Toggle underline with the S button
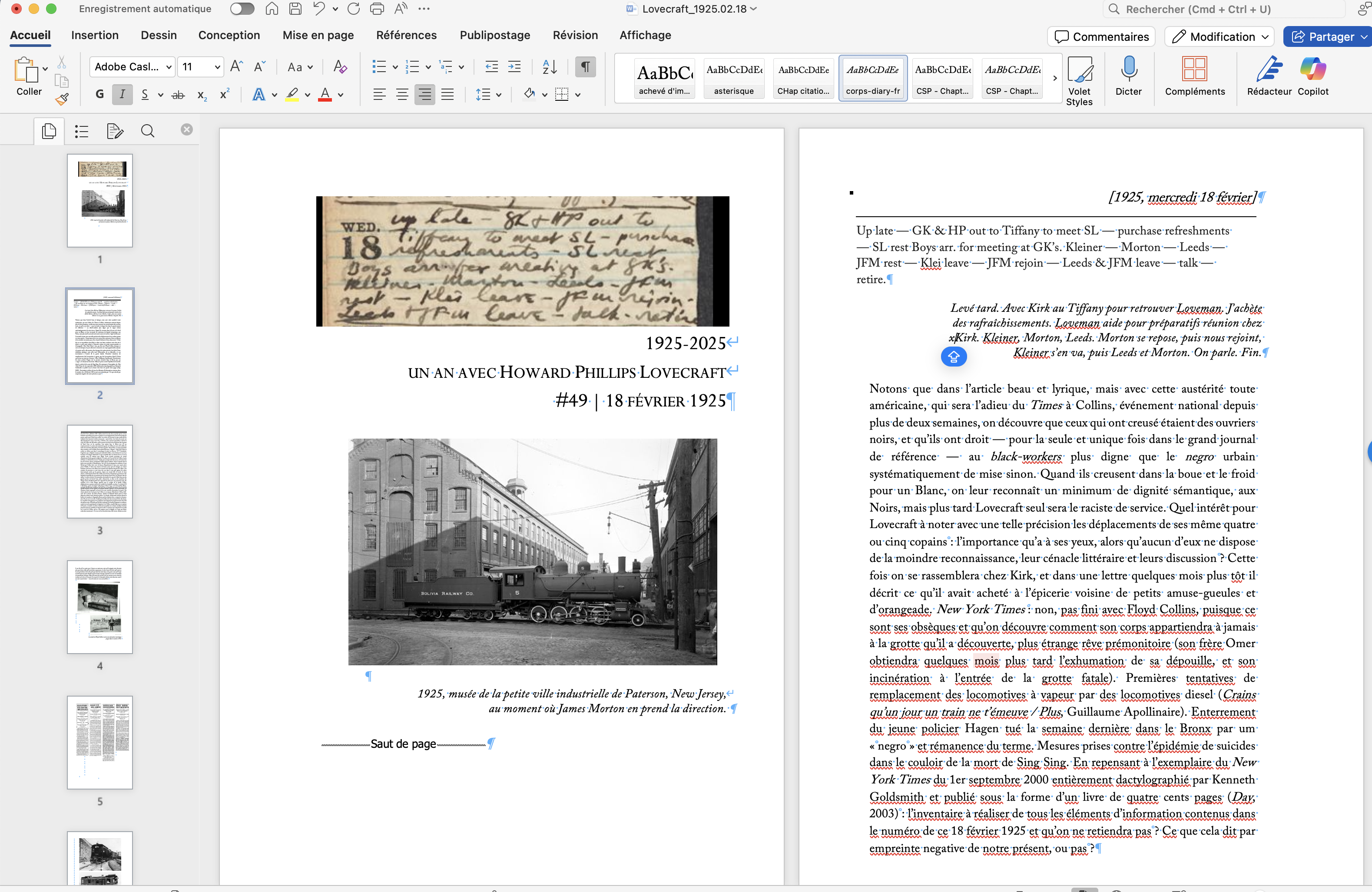Viewport: 1372px width, 892px height. [145, 95]
